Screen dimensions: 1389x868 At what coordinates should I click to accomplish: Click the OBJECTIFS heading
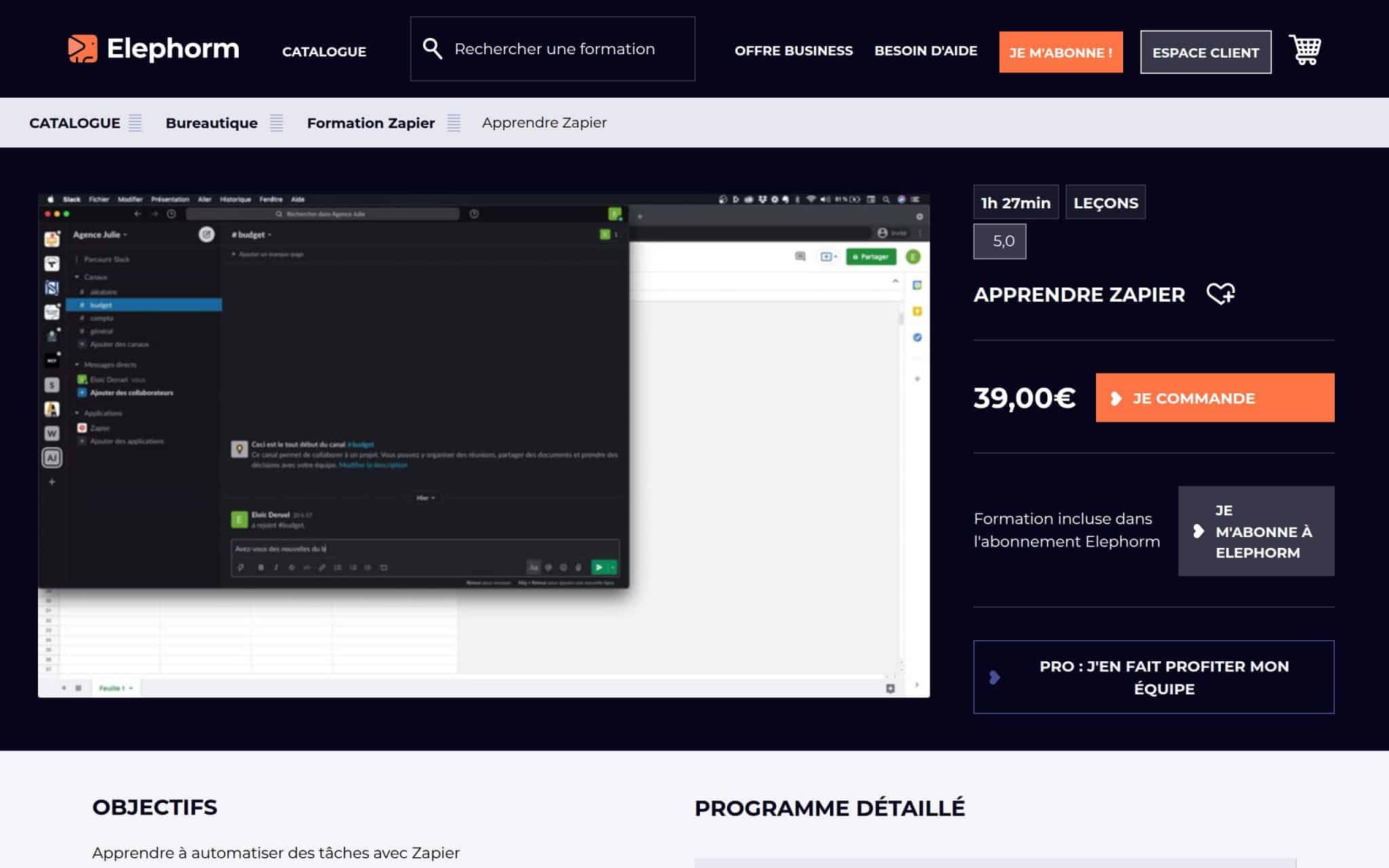[155, 807]
